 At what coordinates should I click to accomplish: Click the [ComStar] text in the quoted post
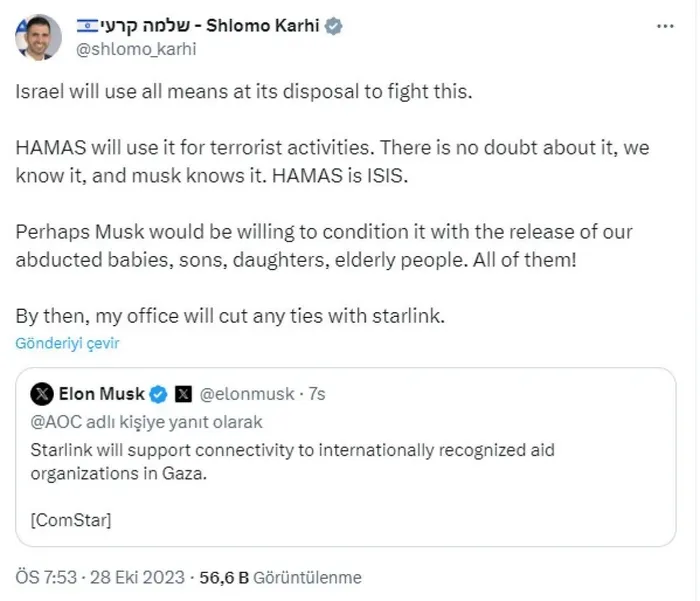pyautogui.click(x=71, y=519)
